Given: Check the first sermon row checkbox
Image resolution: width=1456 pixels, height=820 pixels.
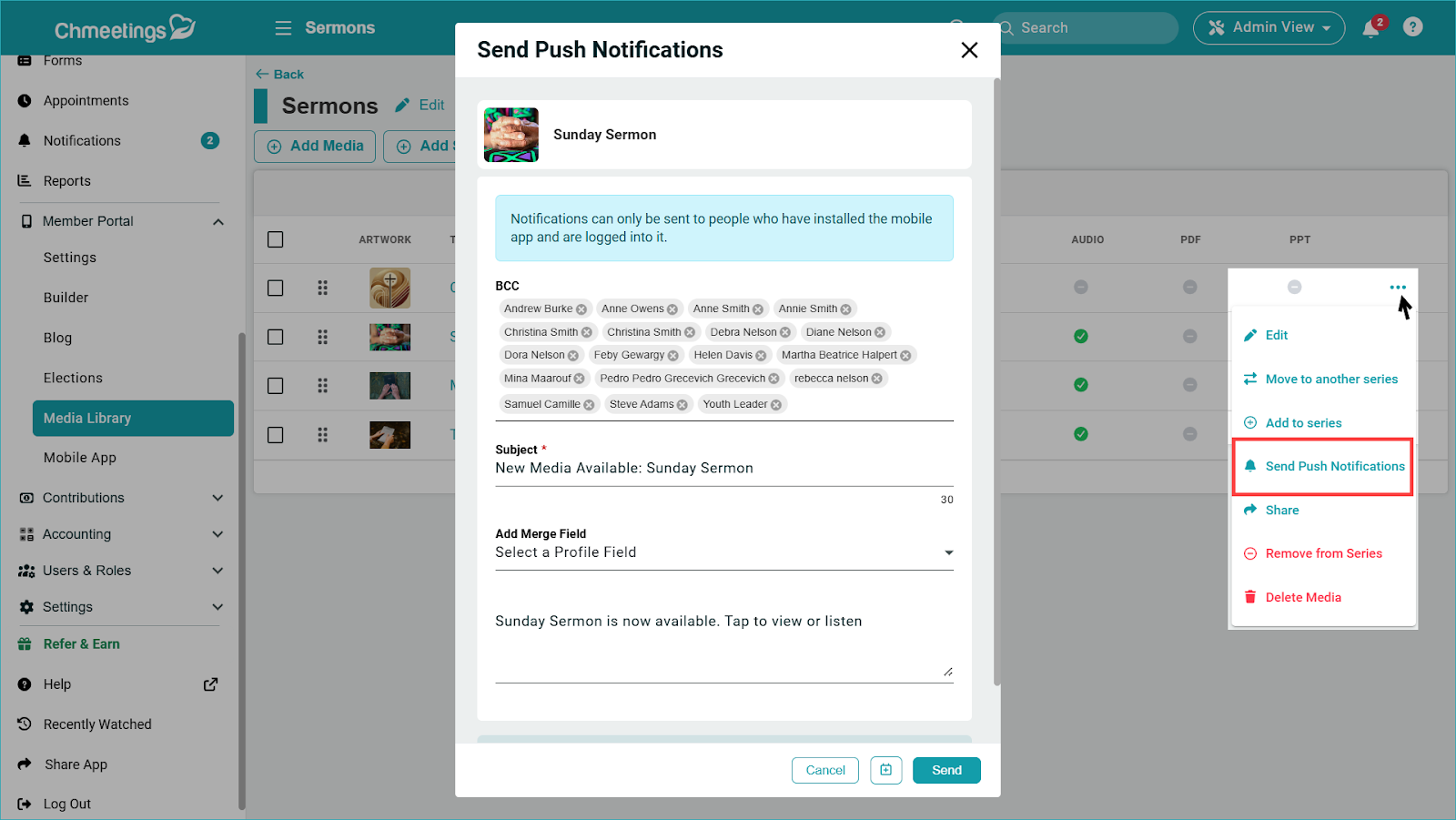Looking at the screenshot, I should 276,288.
